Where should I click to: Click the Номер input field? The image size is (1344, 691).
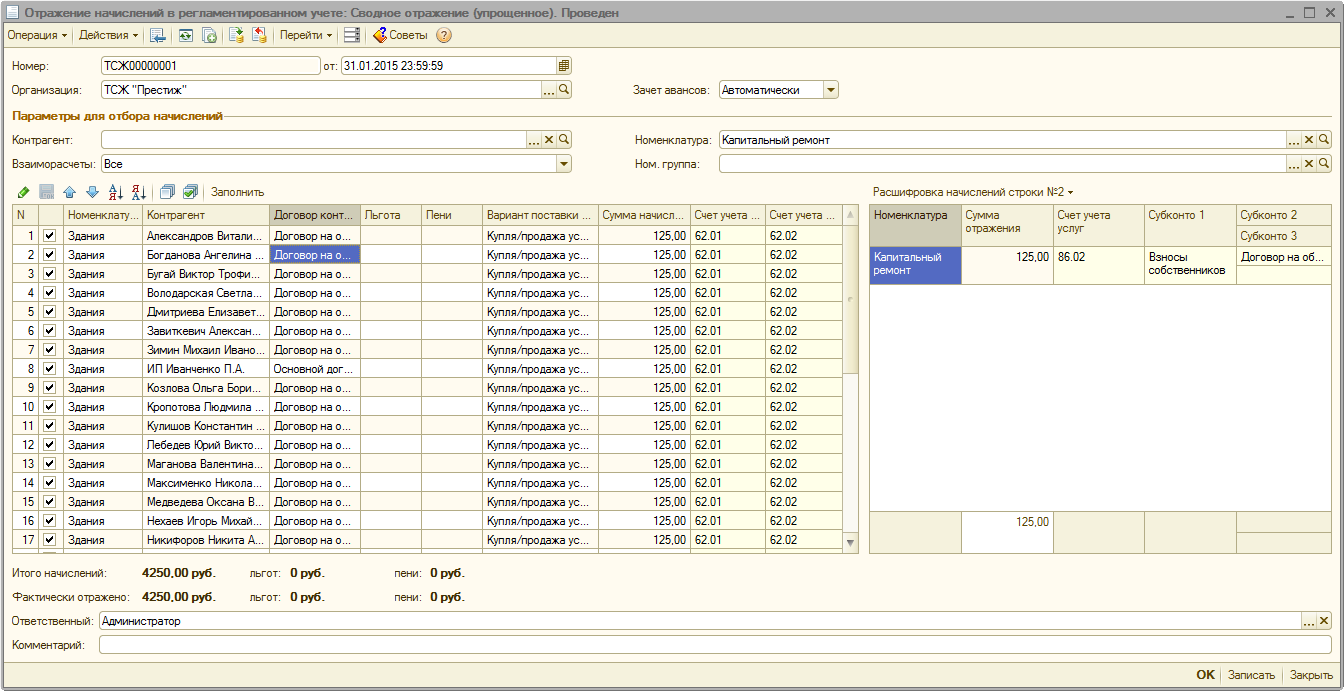tap(209, 66)
